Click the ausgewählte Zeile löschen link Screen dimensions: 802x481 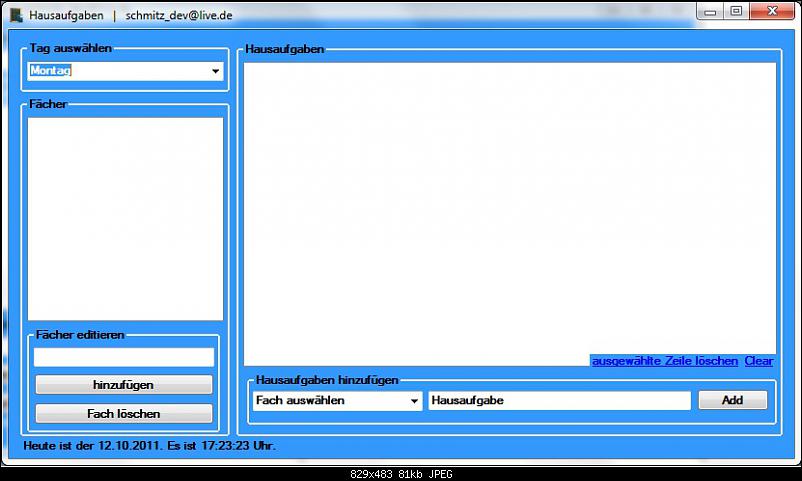pyautogui.click(x=665, y=361)
